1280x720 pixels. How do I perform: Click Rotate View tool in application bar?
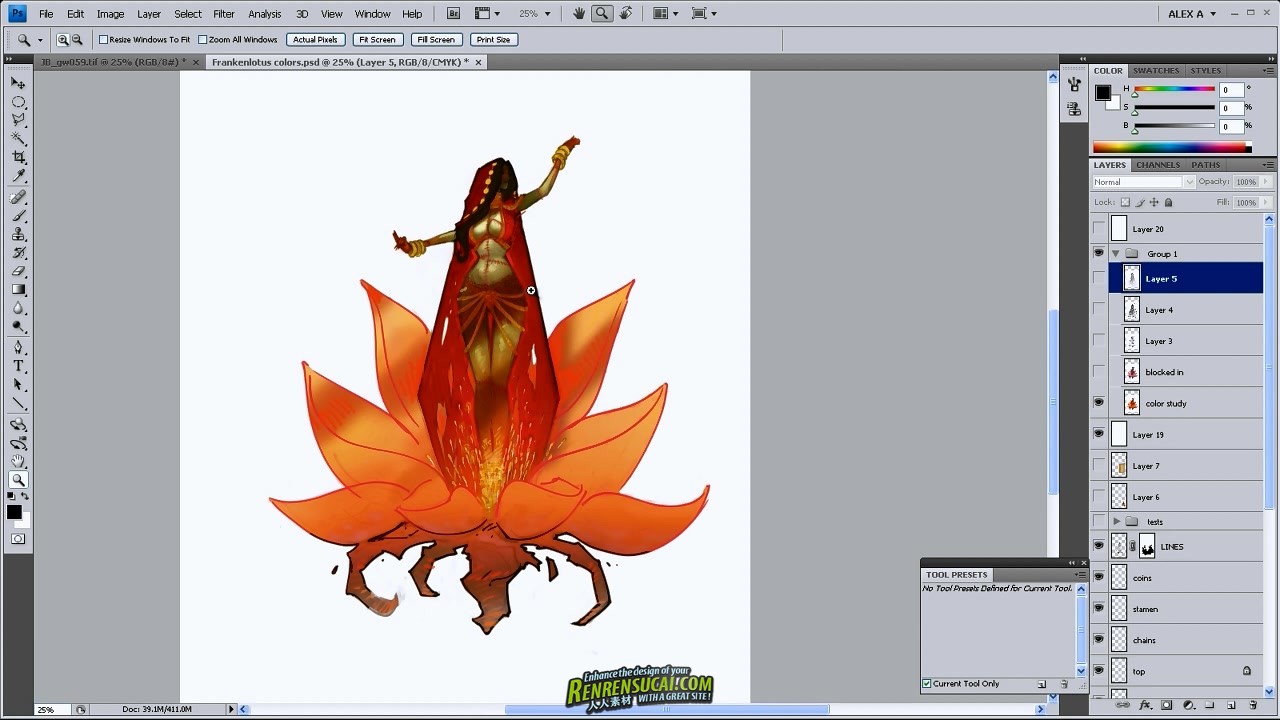tap(626, 14)
